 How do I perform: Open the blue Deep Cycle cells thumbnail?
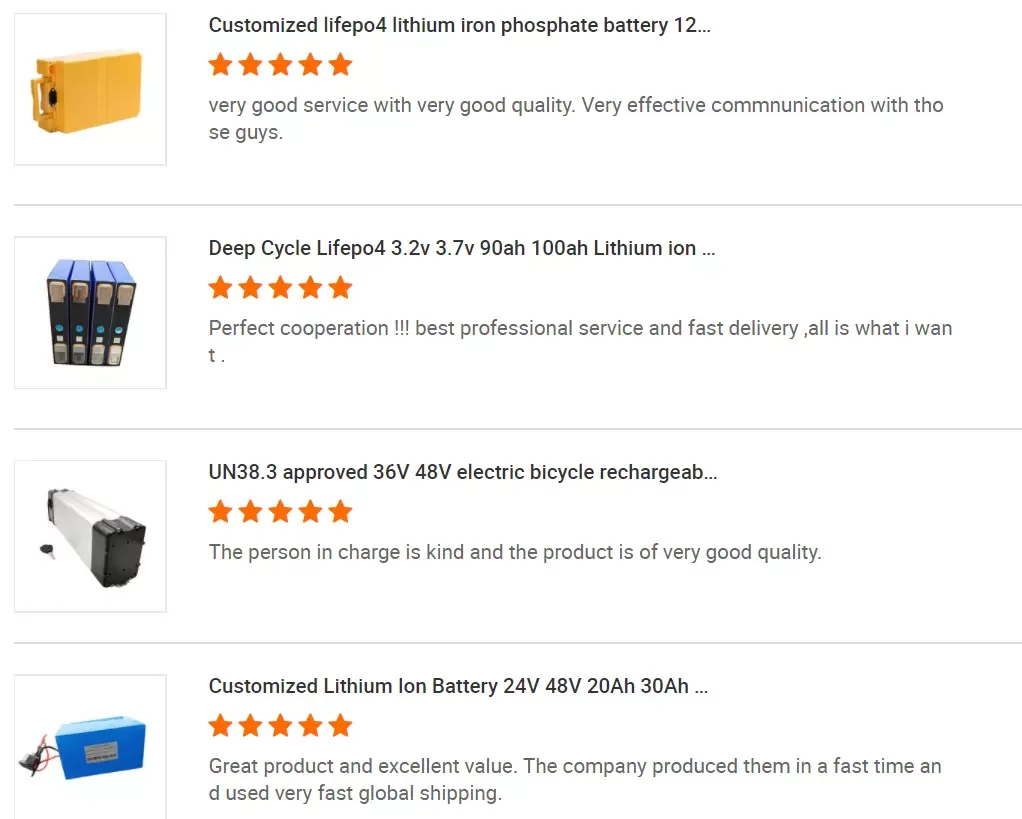tap(90, 312)
